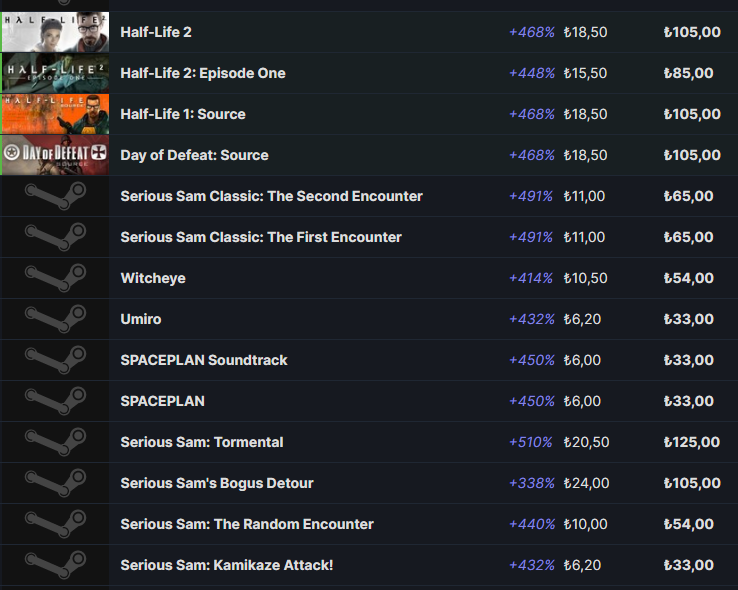This screenshot has width=738, height=590.
Task: Click new price ₺85,00 for Episode One
Action: [x=689, y=73]
